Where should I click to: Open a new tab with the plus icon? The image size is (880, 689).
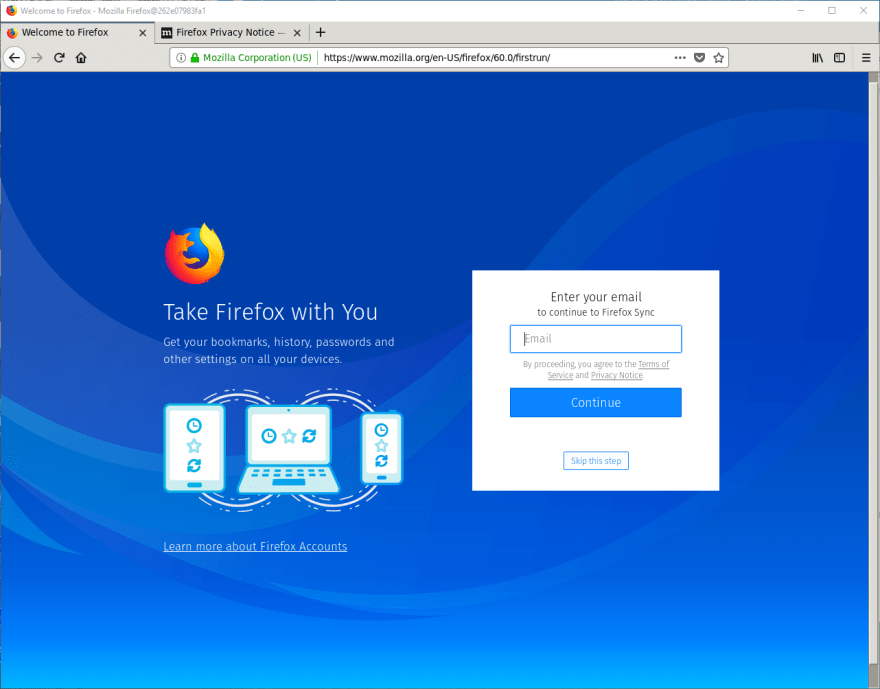coord(320,33)
